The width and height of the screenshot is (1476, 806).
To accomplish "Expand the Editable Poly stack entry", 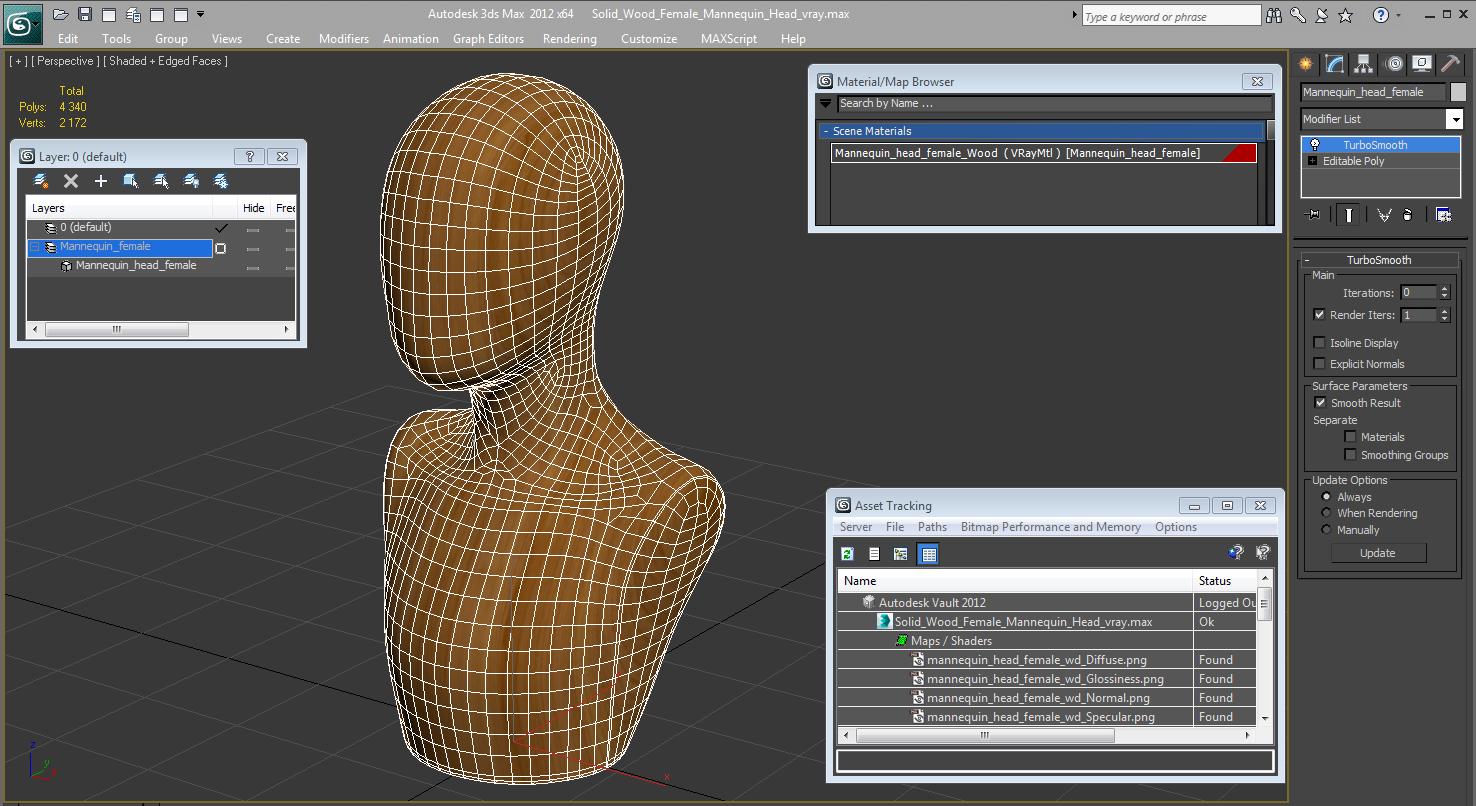I will (1313, 161).
